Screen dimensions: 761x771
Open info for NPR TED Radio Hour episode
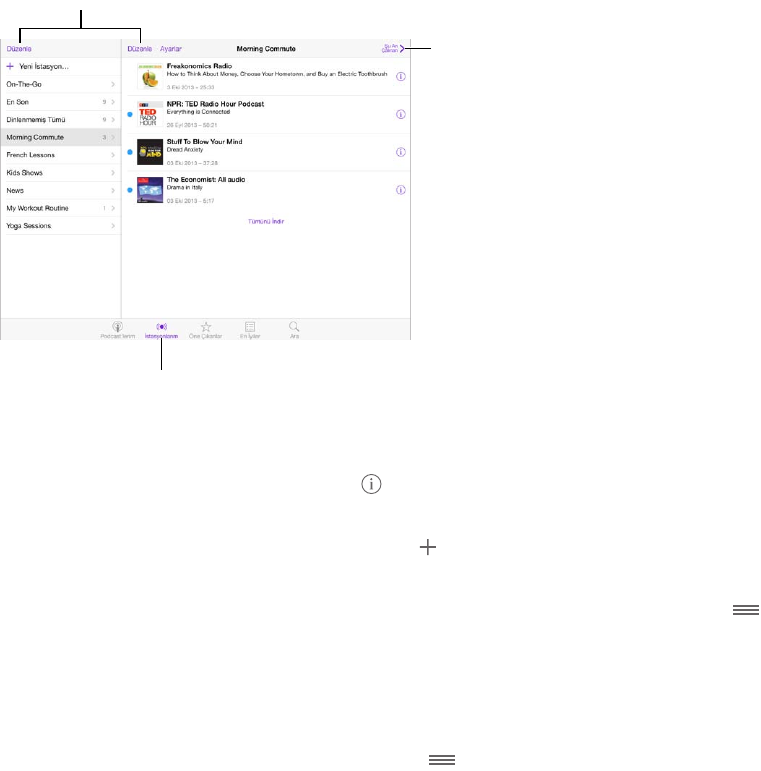[x=401, y=114]
